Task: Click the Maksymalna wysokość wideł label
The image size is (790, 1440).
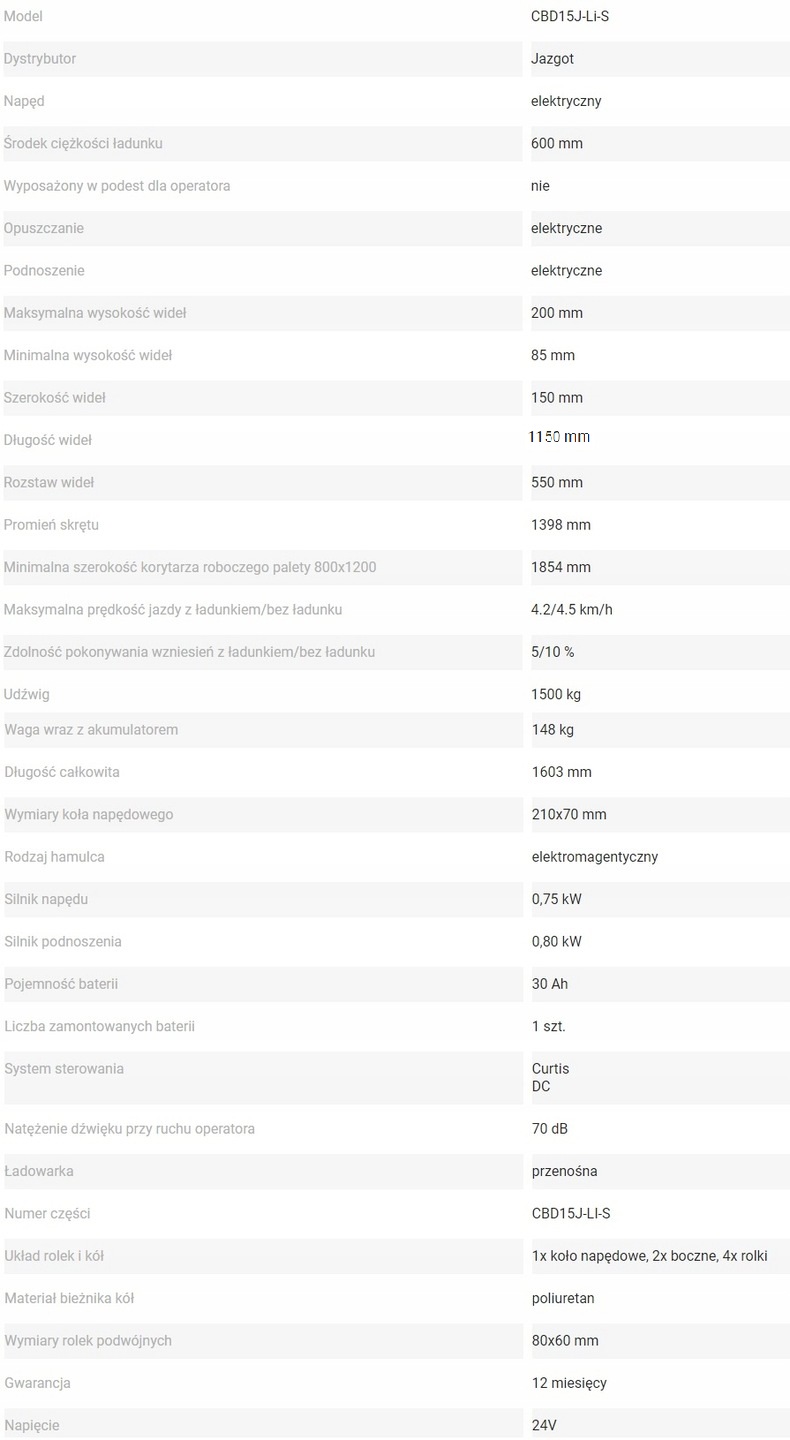Action: [x=95, y=313]
